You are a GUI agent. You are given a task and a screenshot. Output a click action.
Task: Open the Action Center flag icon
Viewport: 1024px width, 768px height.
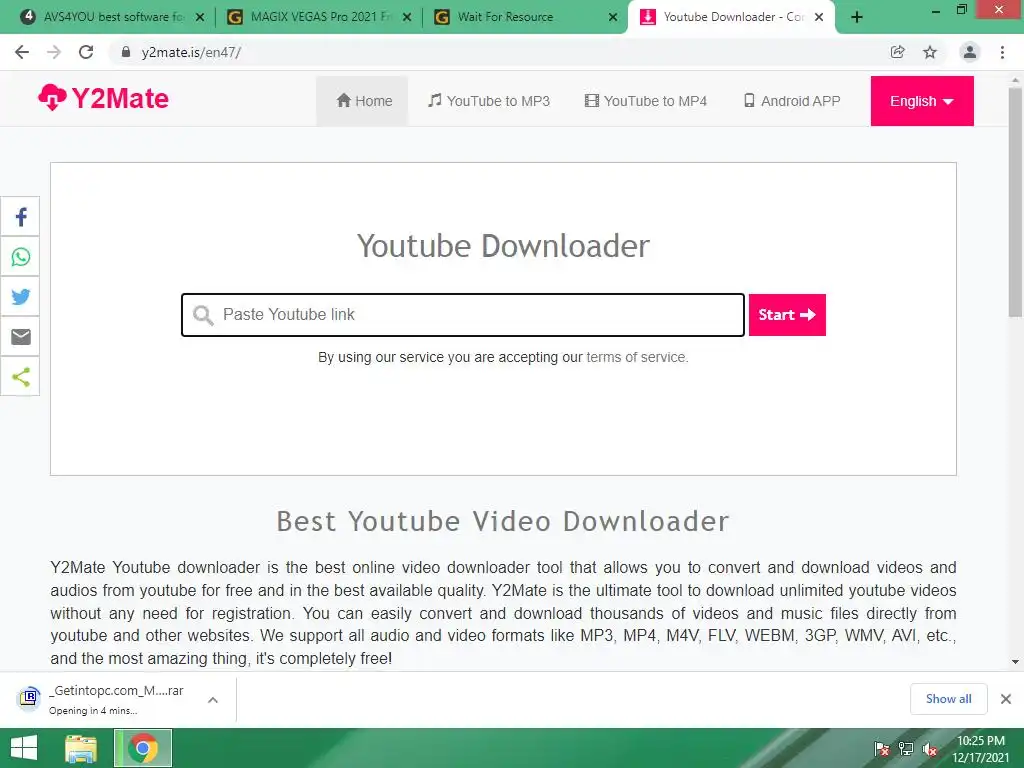coord(881,749)
